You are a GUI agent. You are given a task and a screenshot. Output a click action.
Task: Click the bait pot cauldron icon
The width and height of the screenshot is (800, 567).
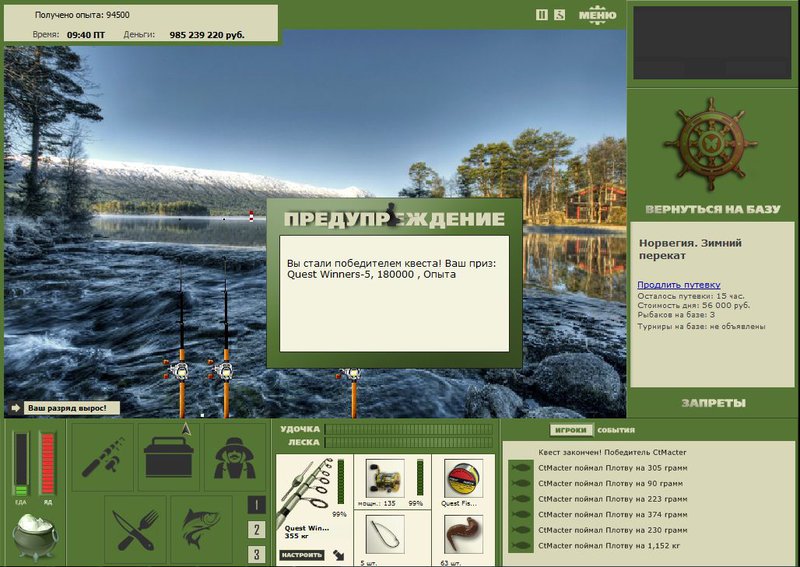[x=34, y=536]
